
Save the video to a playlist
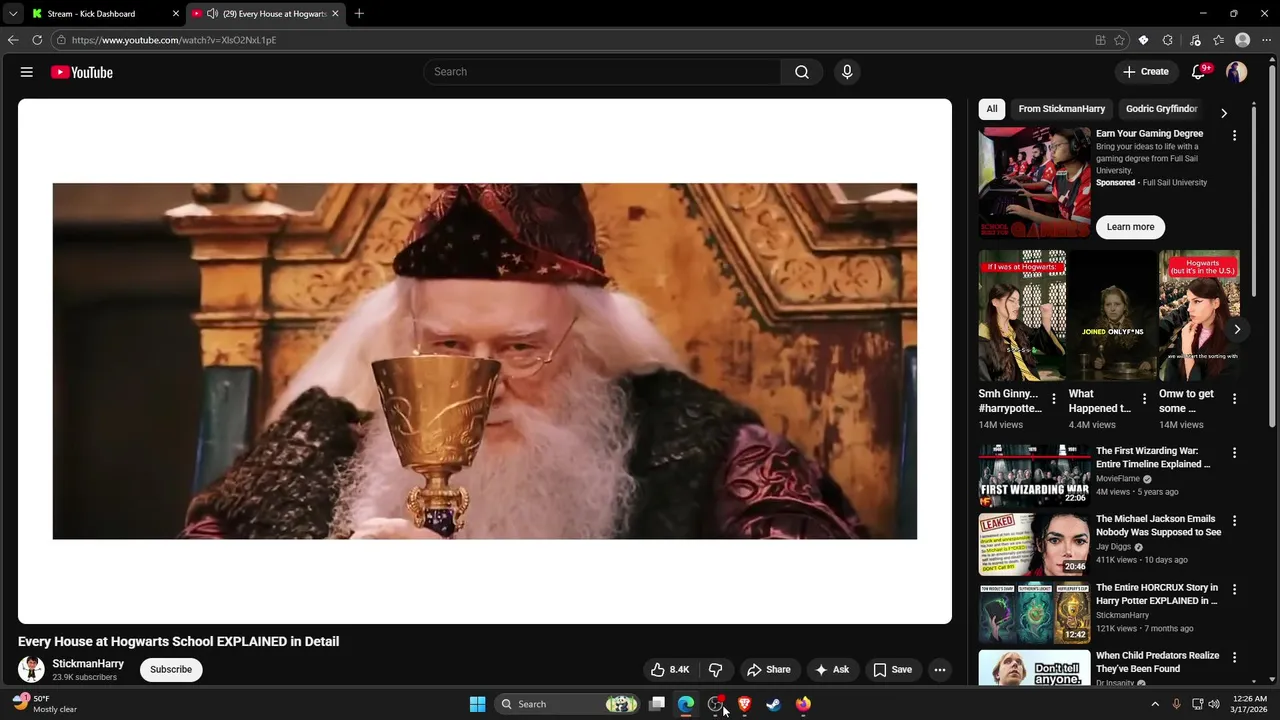(892, 670)
